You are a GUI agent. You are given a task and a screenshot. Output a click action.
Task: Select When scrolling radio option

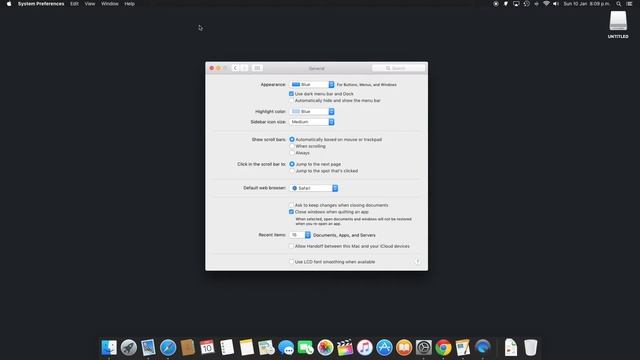tap(292, 146)
